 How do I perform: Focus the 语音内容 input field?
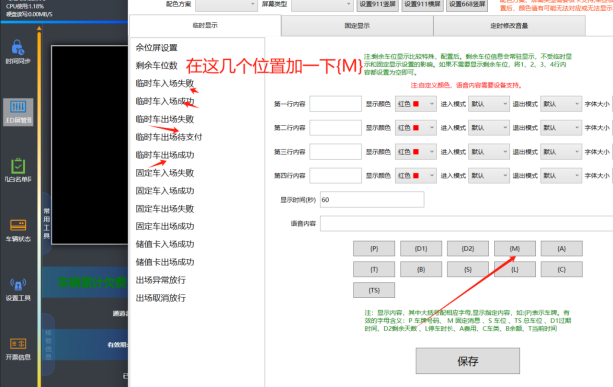pos(466,224)
